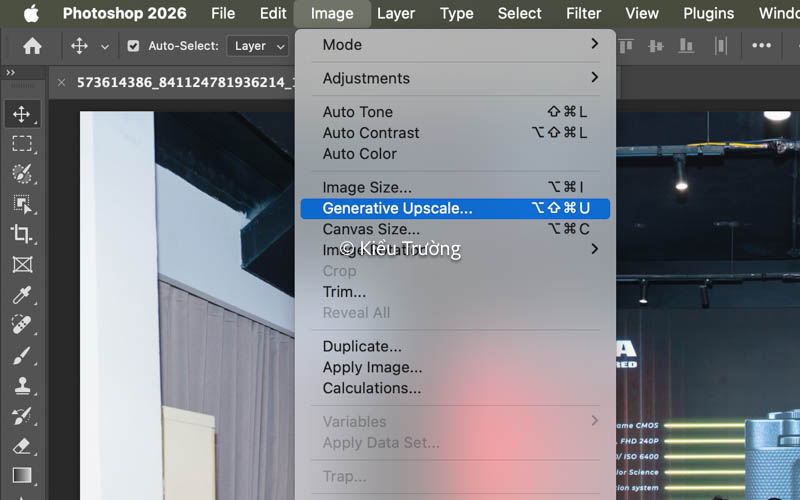This screenshot has width=800, height=500.
Task: Toggle the Auto-Select checkbox
Action: tap(133, 46)
